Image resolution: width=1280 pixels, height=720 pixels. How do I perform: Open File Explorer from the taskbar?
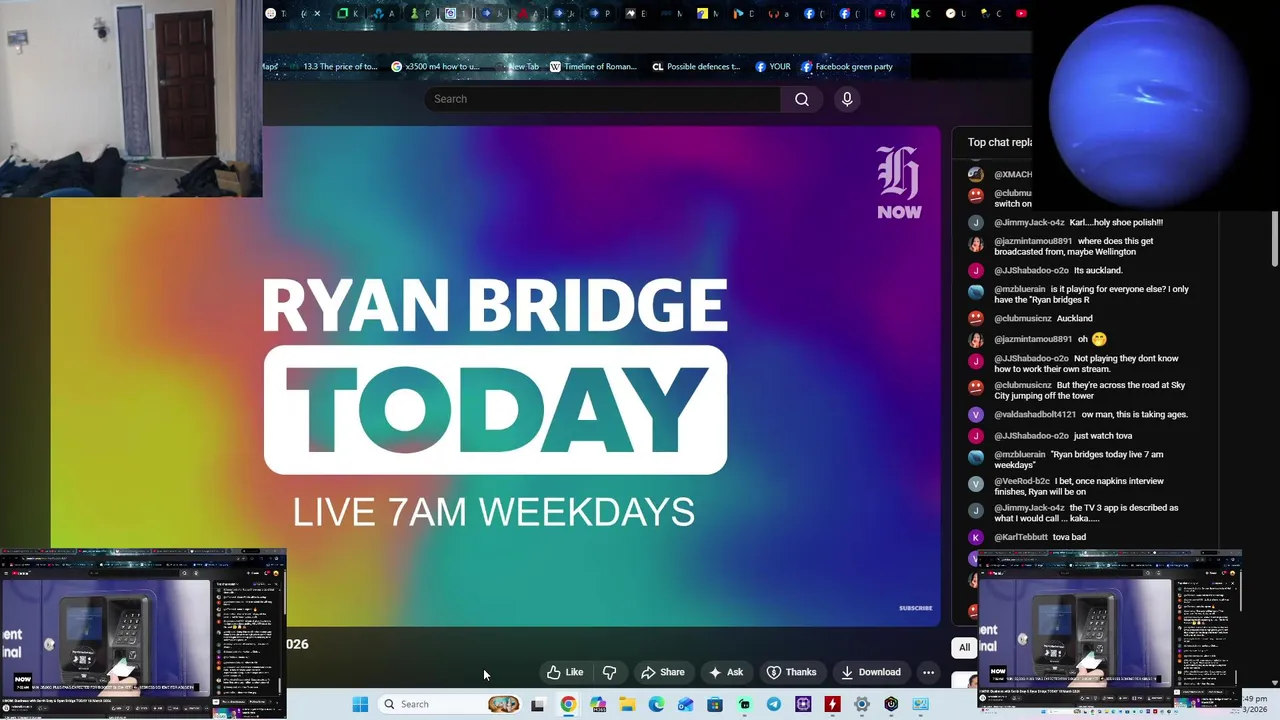[x=627, y=704]
